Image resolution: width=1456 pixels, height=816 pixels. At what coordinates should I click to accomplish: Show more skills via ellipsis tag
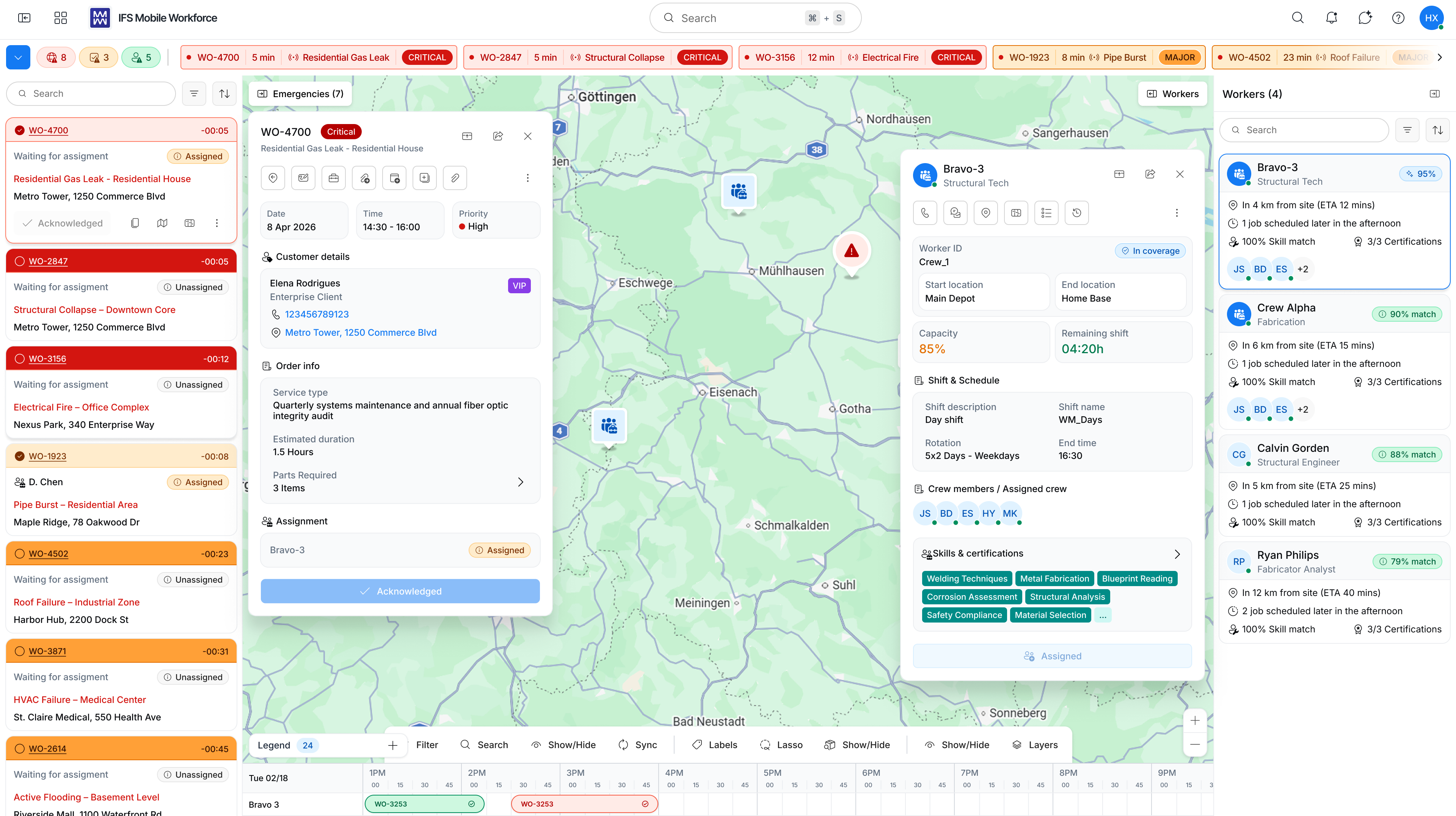click(1103, 615)
